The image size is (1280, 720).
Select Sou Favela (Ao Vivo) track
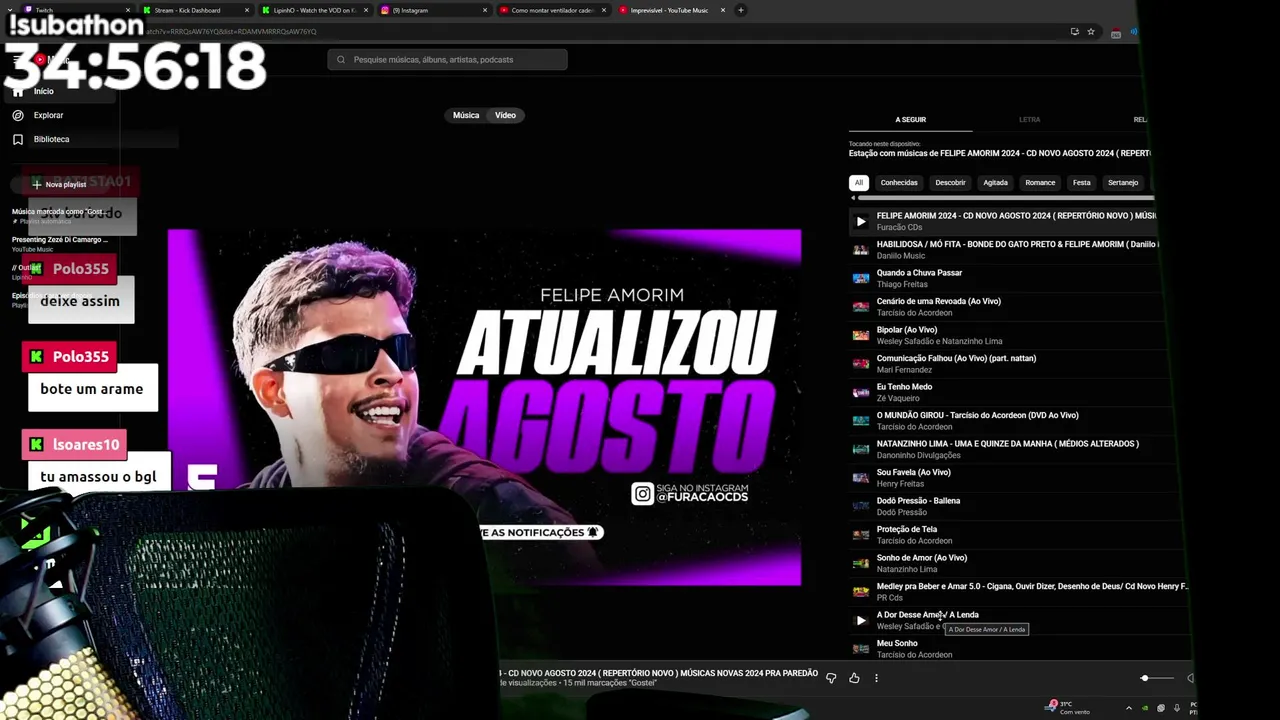(x=913, y=472)
